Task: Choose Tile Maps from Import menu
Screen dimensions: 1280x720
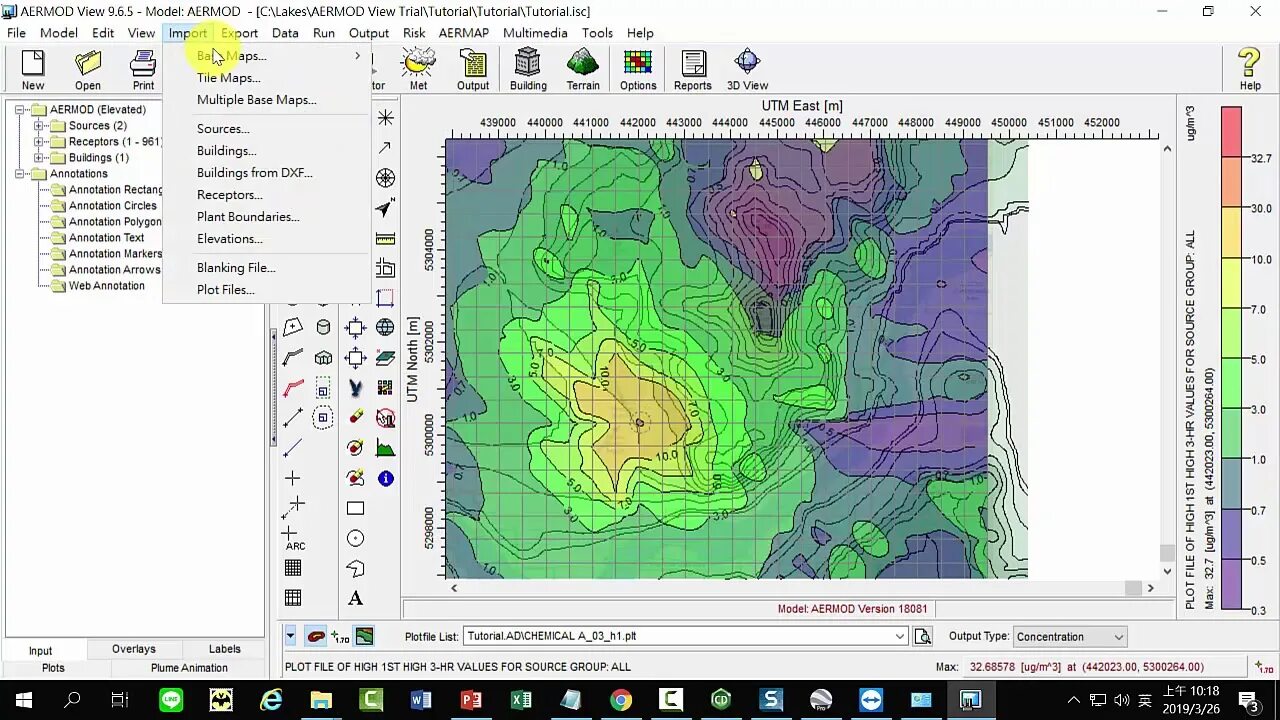Action: tap(269, 78)
